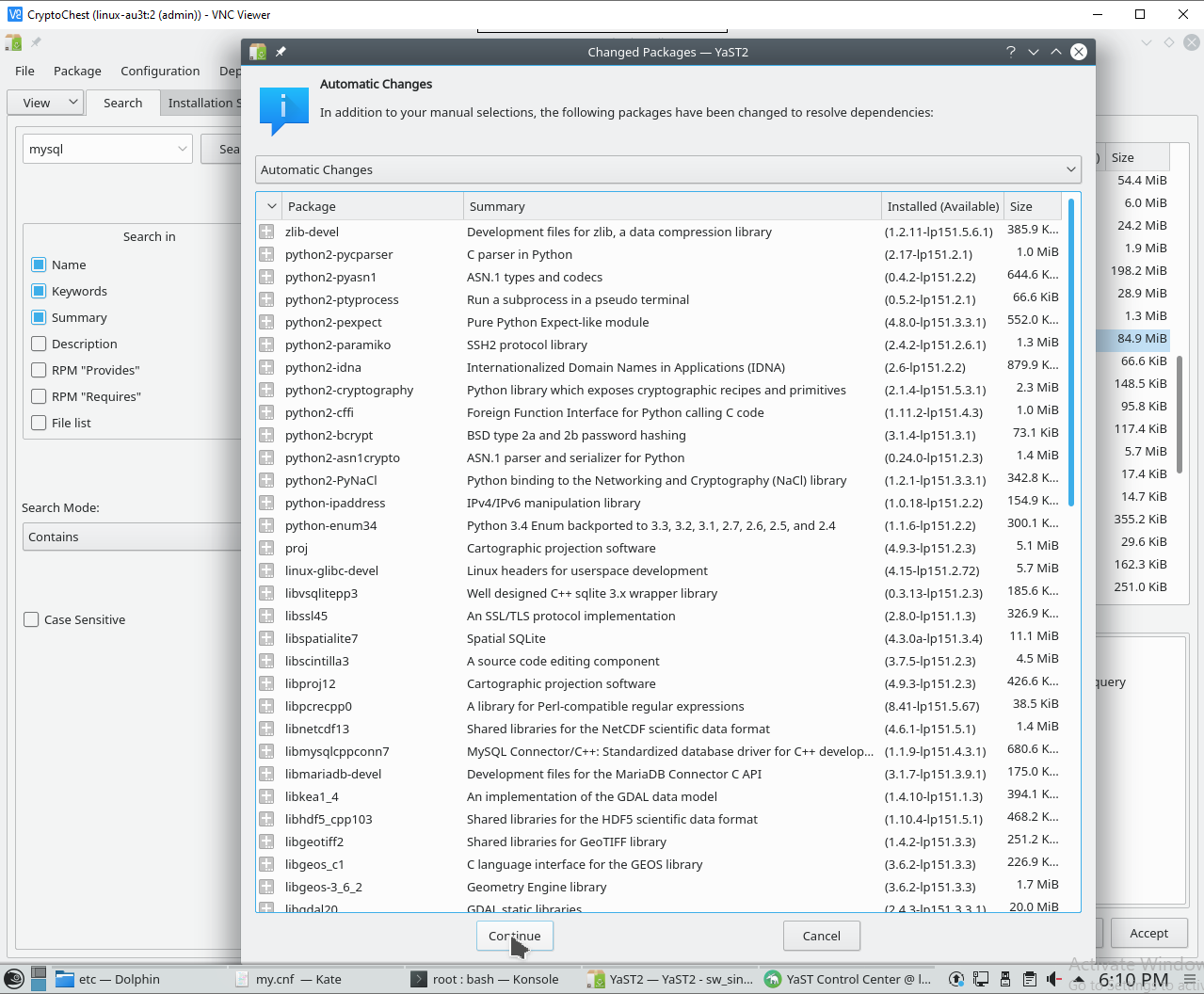The image size is (1204, 994).
Task: Click the python2-asn1crypto status icon
Action: click(266, 457)
